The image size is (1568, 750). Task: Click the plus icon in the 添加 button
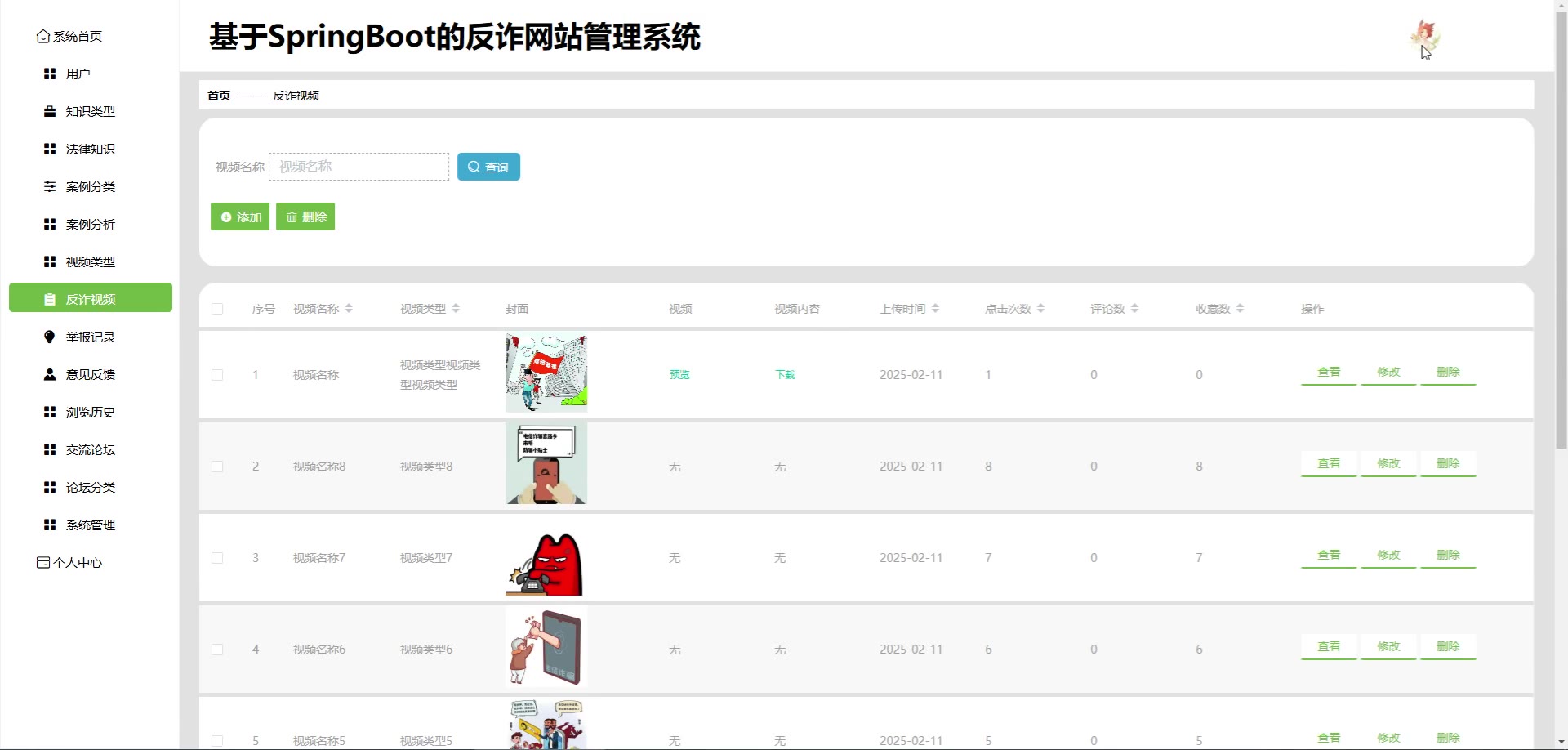point(226,217)
